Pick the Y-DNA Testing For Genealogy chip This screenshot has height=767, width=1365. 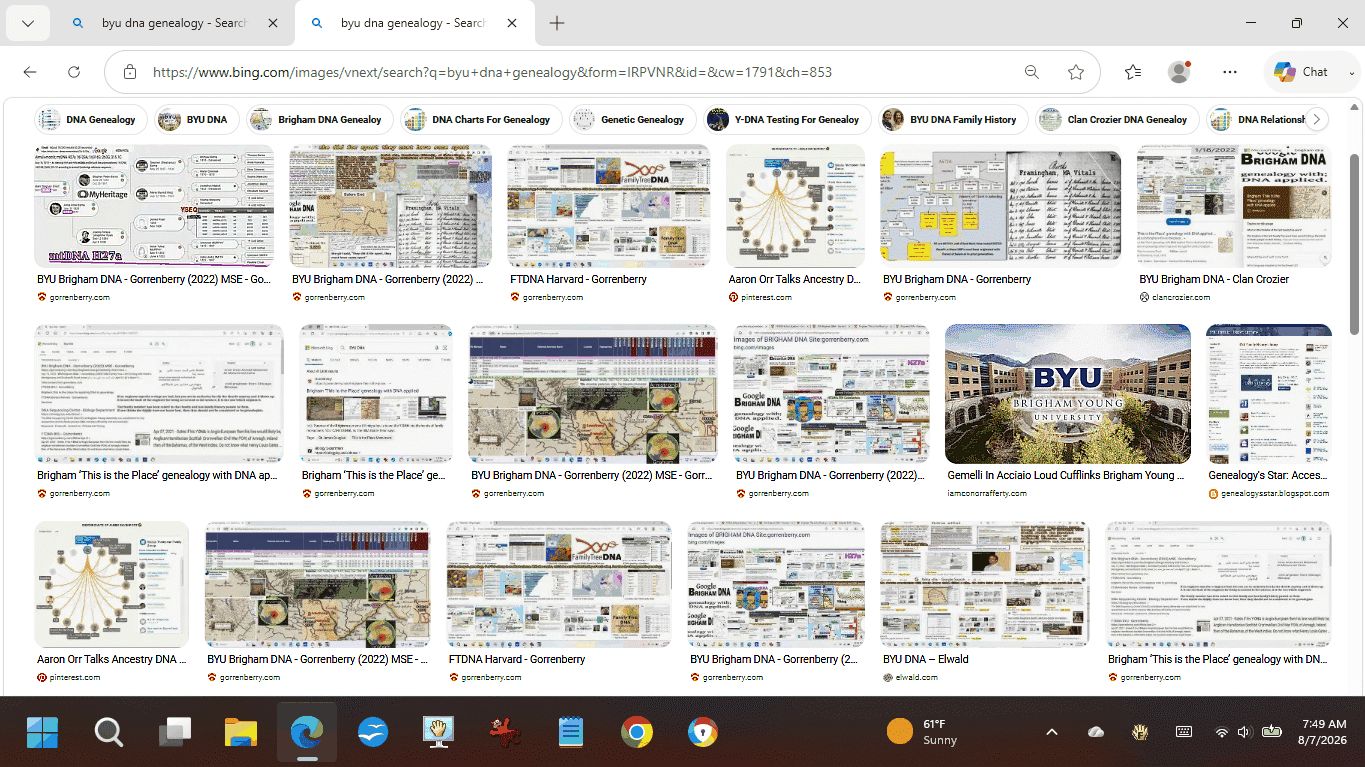[786, 120]
